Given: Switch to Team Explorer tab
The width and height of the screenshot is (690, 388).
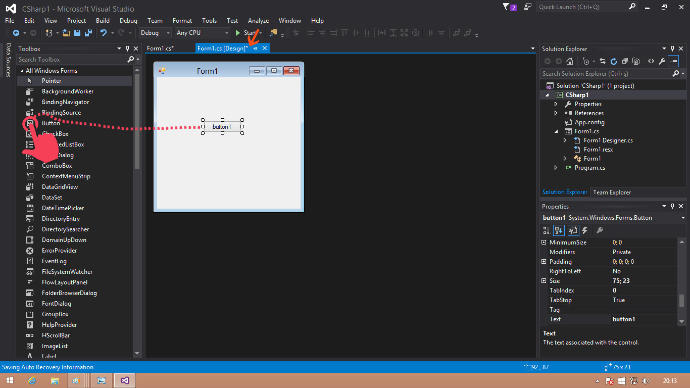Looking at the screenshot, I should [612, 192].
